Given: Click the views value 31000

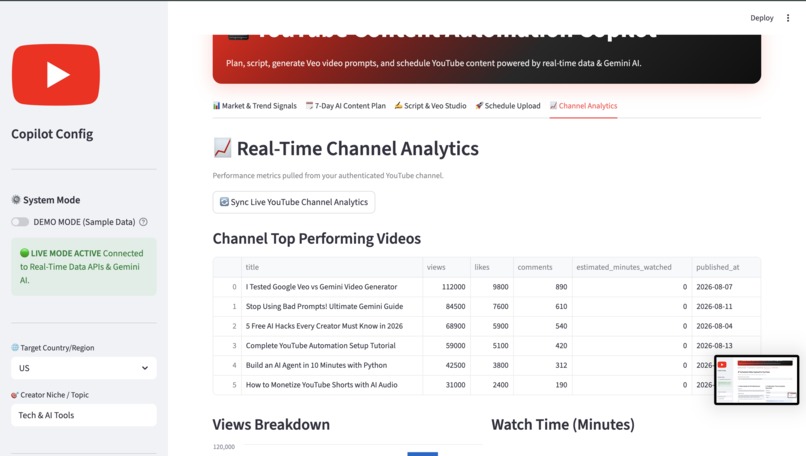Looking at the screenshot, I should (455, 385).
